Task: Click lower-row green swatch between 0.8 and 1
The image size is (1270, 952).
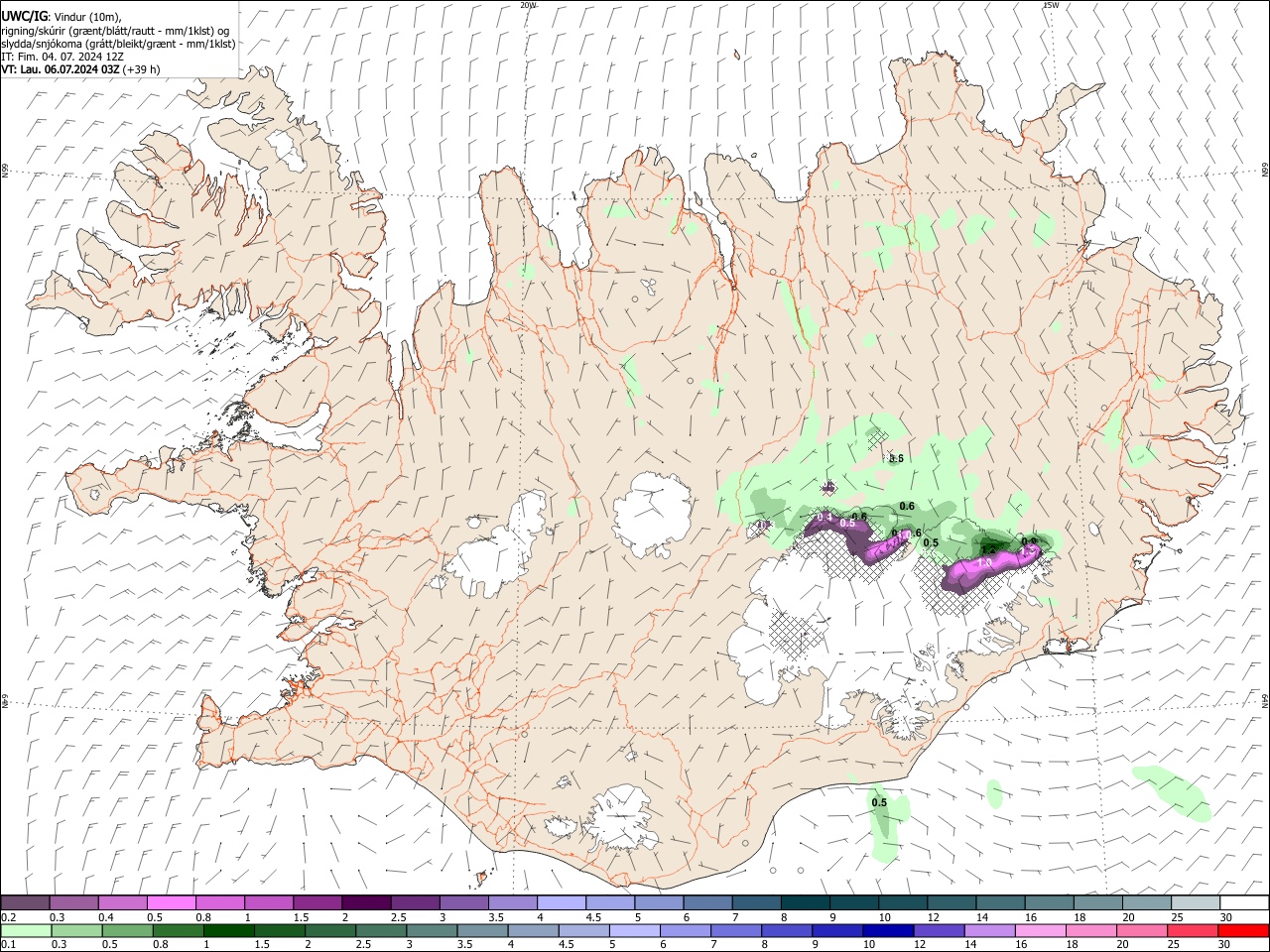Action: click(x=178, y=930)
